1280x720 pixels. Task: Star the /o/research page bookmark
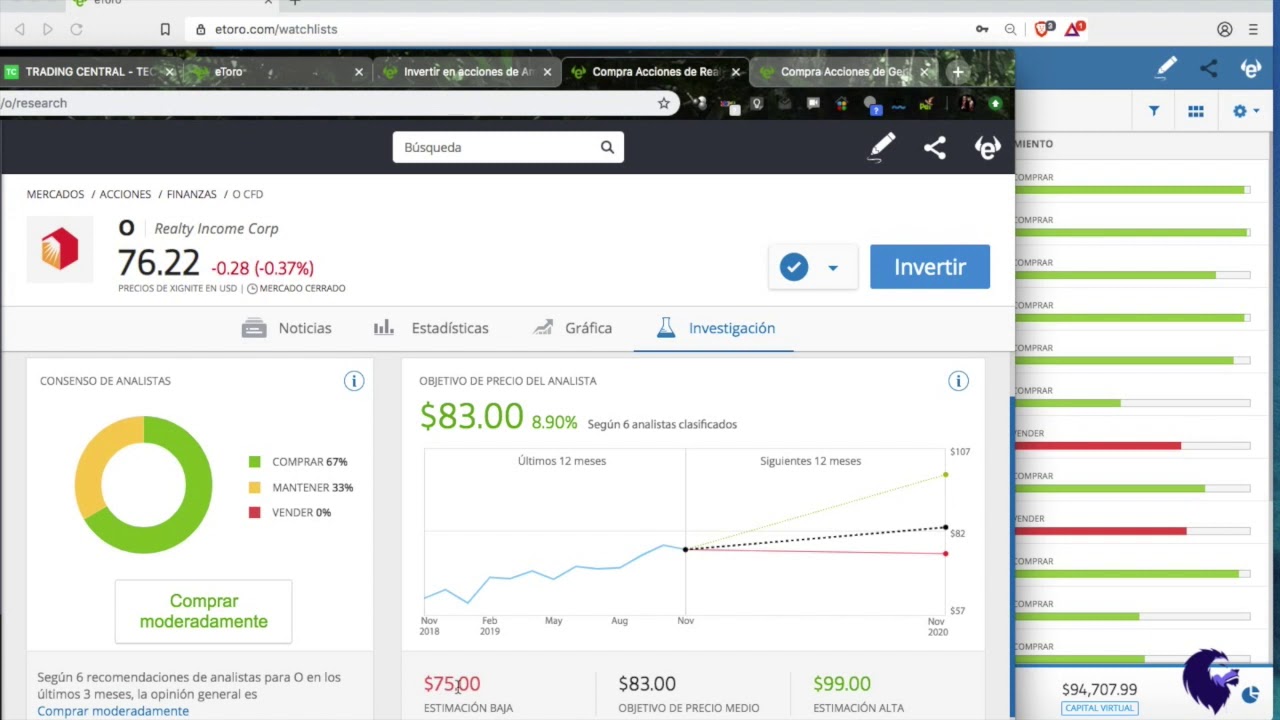pyautogui.click(x=663, y=103)
